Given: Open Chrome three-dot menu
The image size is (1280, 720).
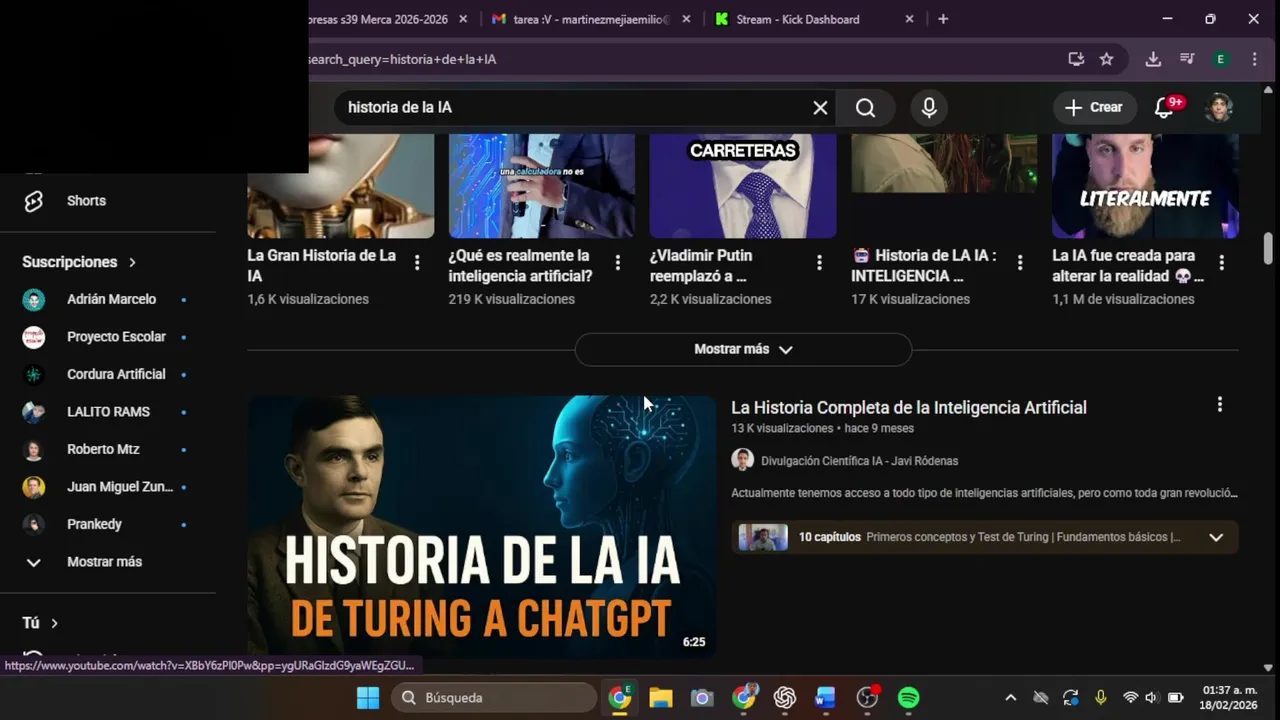Looking at the screenshot, I should point(1254,59).
